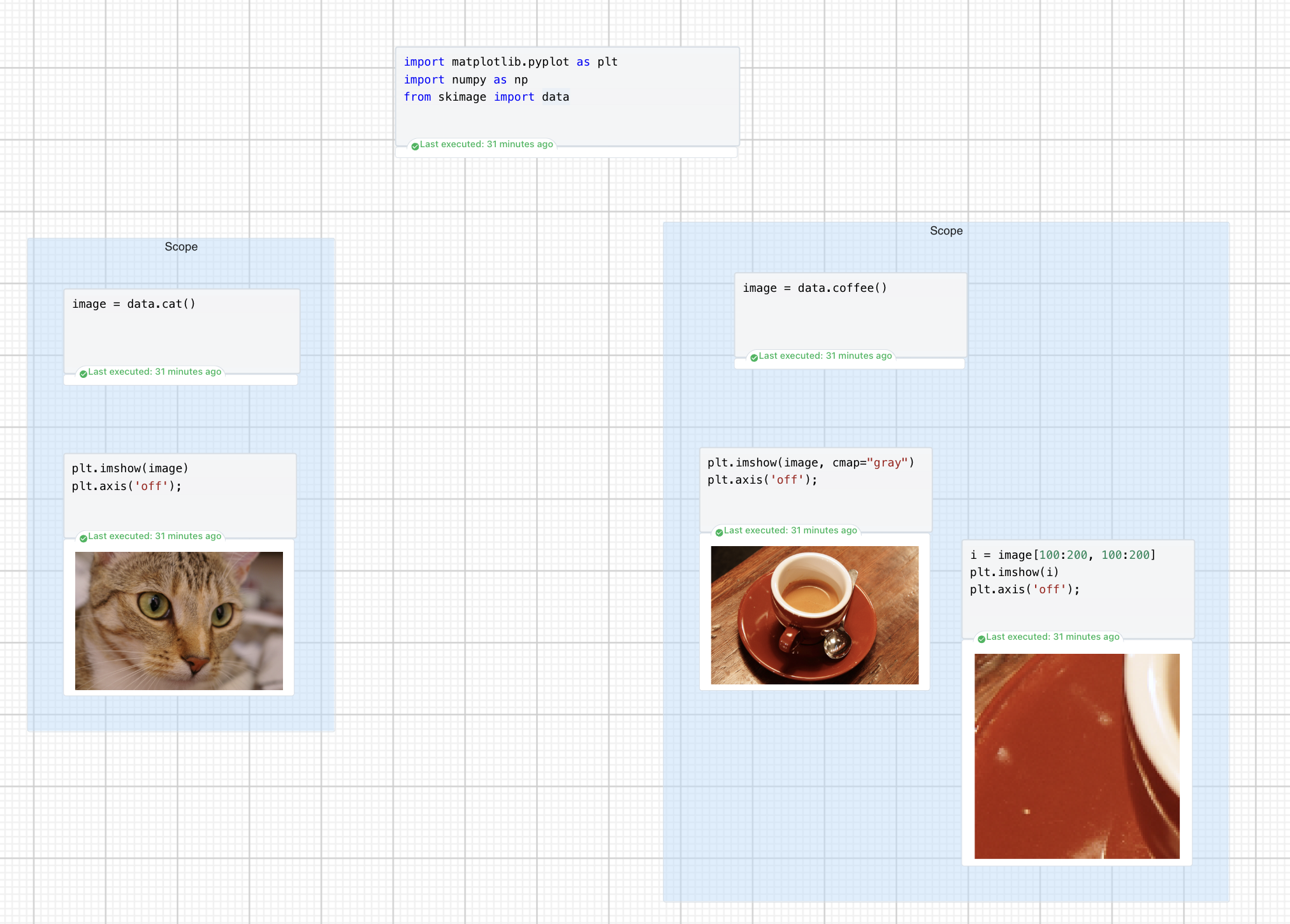Click the green check icon on imports cell
Viewport: 1290px width, 924px height.
[x=415, y=146]
